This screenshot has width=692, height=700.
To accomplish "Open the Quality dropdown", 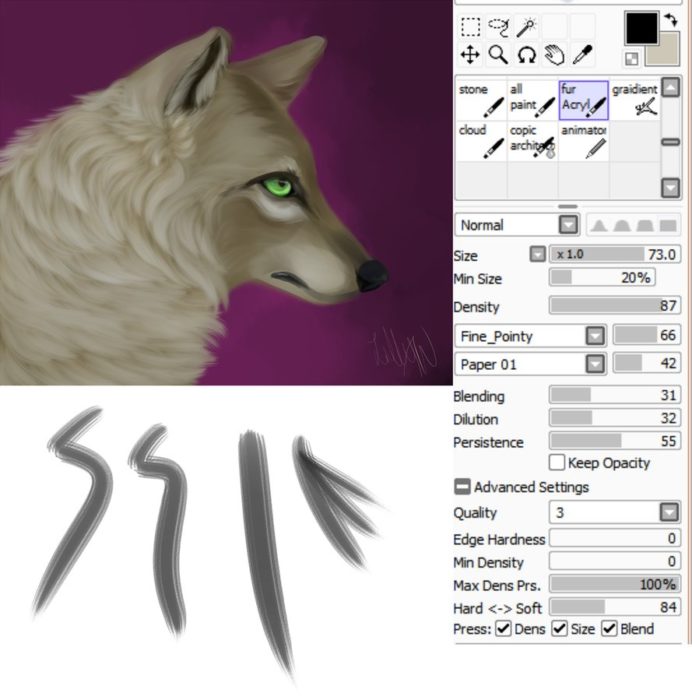I will pos(669,512).
